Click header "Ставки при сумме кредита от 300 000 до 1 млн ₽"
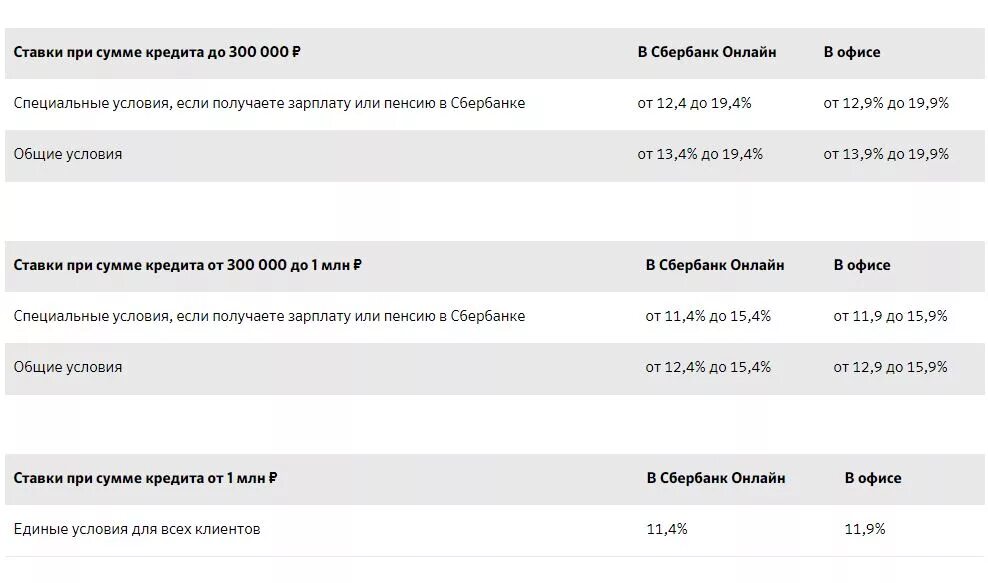Screen dimensions: 988x583 tap(187, 265)
